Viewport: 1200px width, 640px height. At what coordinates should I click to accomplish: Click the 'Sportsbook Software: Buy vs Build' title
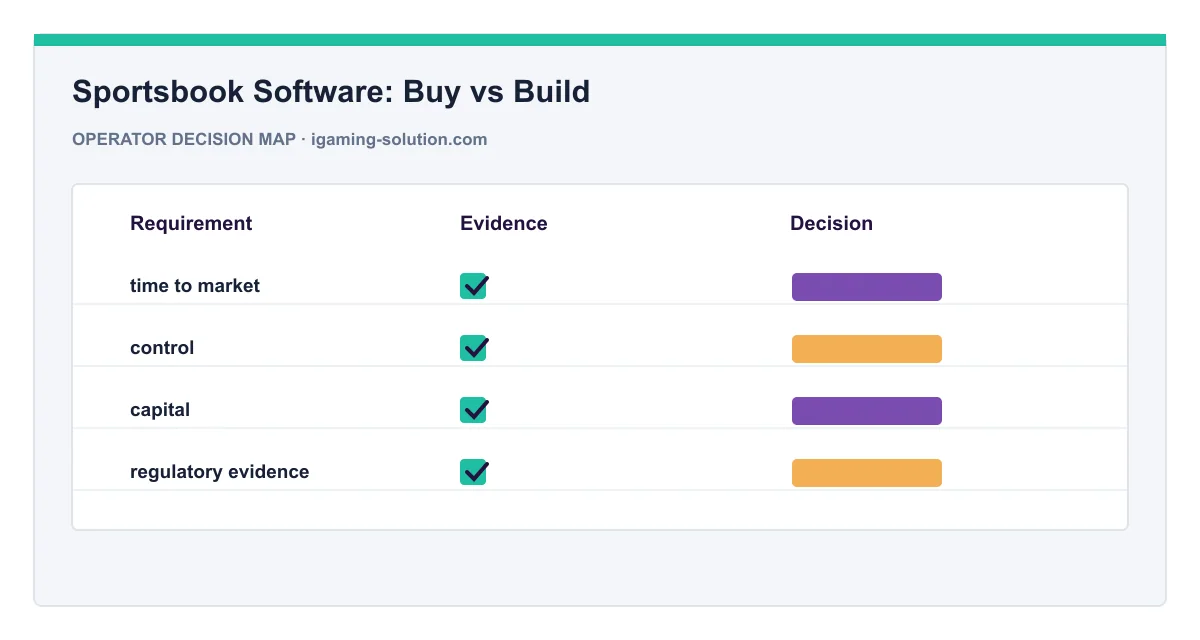[331, 92]
